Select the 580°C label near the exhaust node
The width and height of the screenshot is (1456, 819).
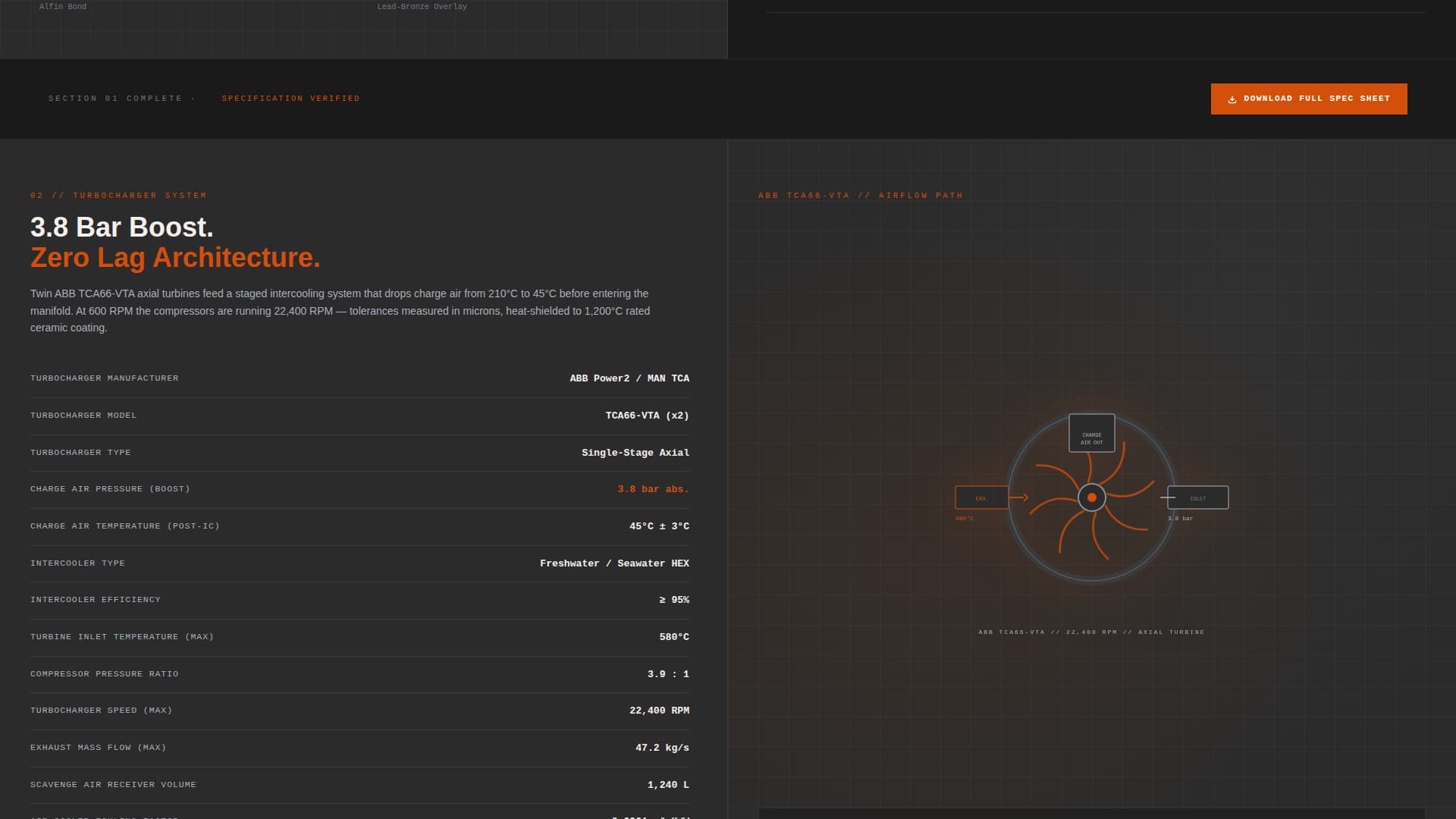click(965, 519)
